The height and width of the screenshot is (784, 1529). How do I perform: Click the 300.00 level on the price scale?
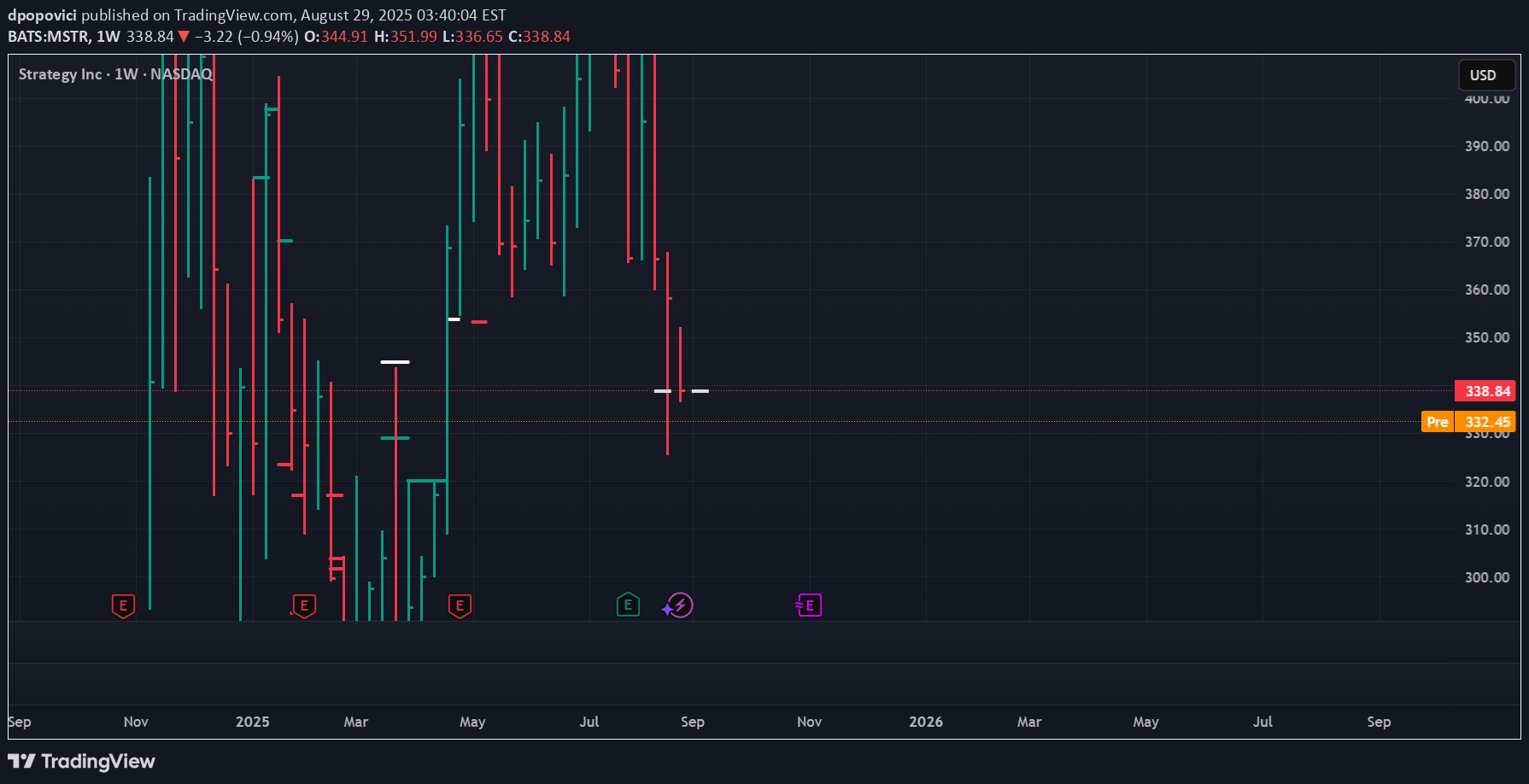coord(1486,577)
